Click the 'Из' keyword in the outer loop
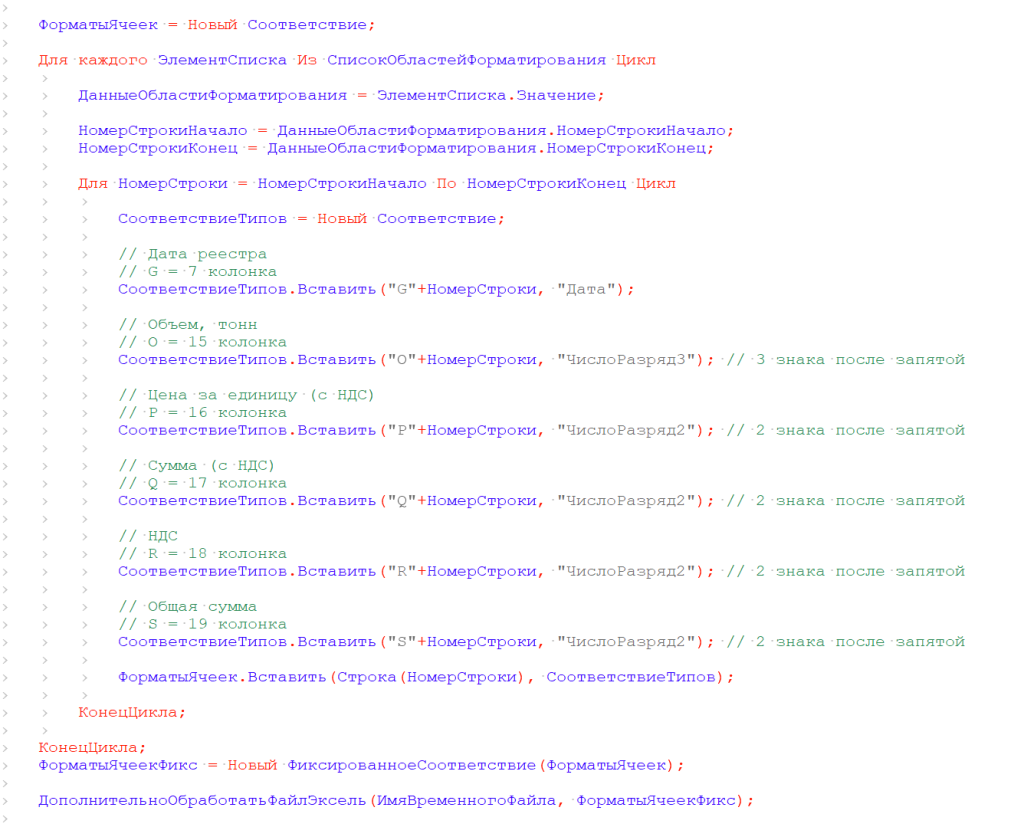 [x=306, y=59]
